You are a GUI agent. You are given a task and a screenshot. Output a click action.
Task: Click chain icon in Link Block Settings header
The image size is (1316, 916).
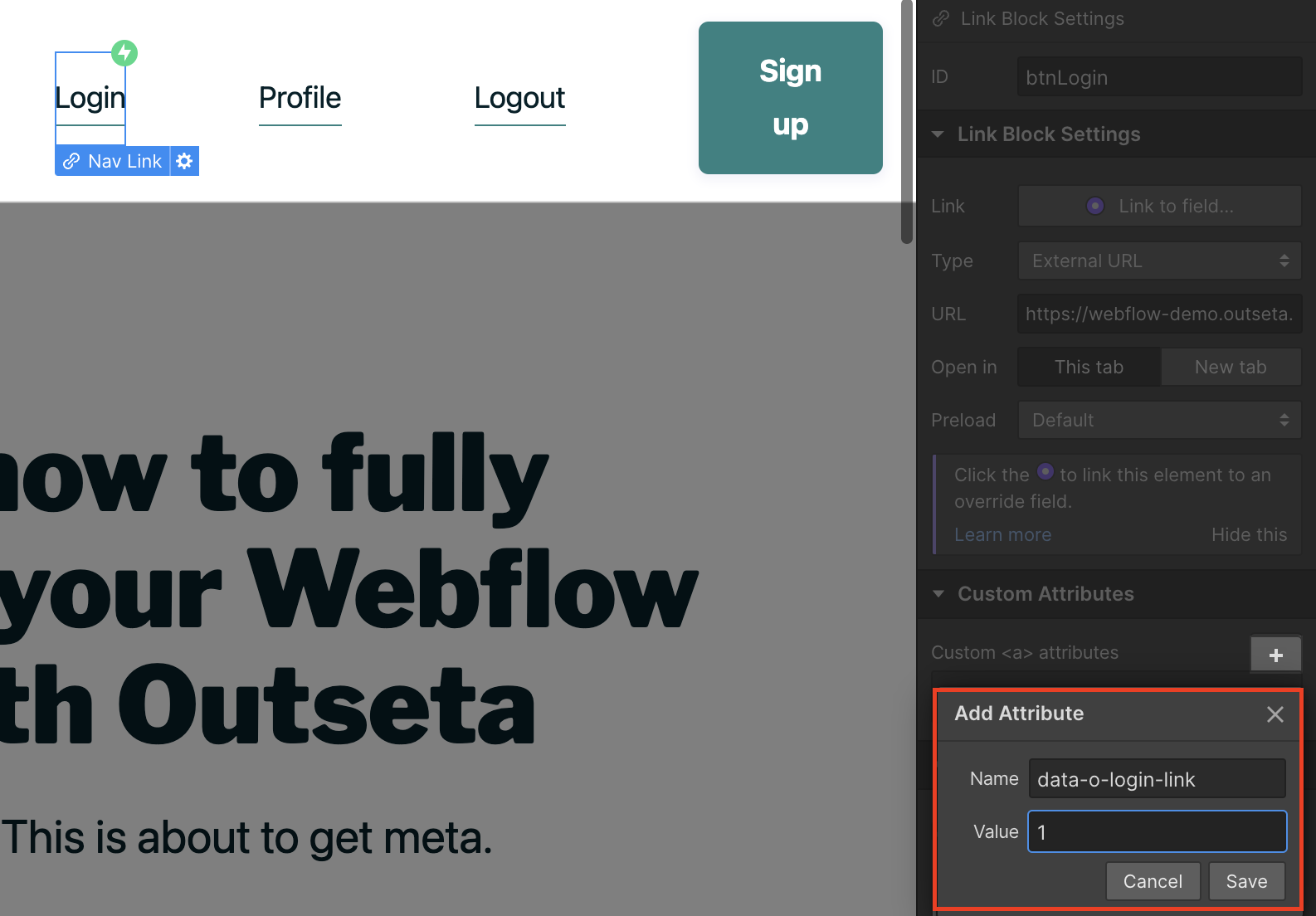[940, 18]
